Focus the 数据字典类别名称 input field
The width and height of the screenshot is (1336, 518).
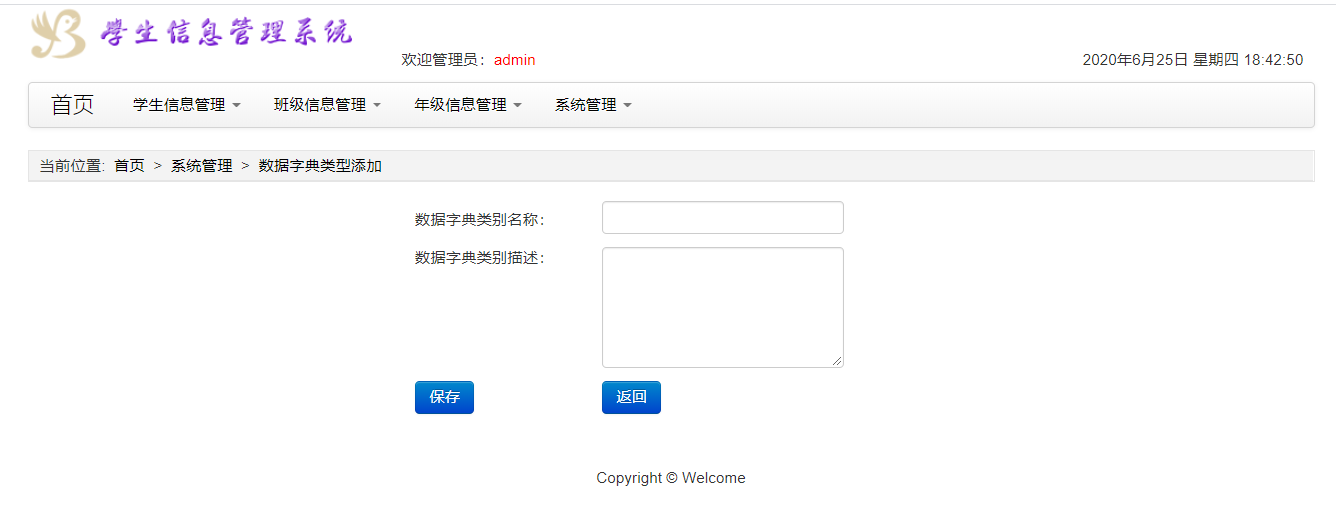(x=723, y=218)
